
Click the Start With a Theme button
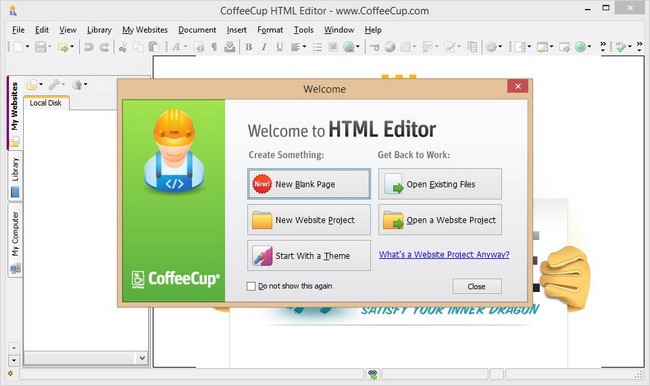309,255
